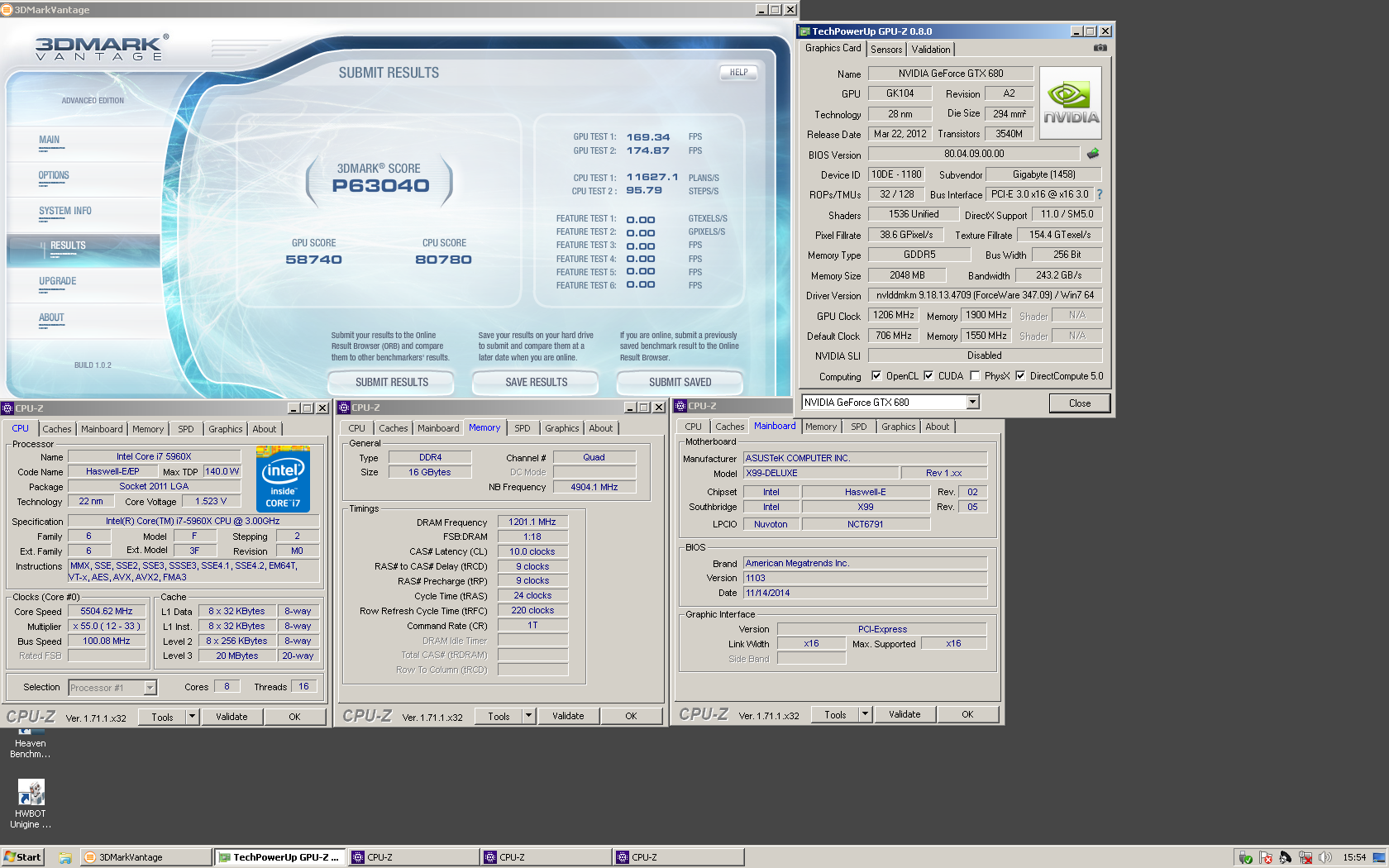Click the Close button in GPU-Z
1389x868 pixels.
[x=1080, y=403]
